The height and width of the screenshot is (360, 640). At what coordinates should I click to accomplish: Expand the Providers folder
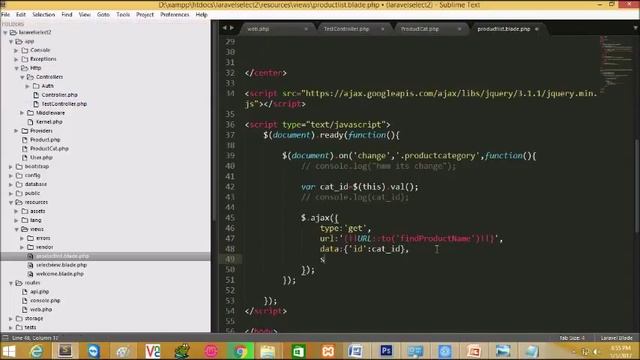pos(17,131)
